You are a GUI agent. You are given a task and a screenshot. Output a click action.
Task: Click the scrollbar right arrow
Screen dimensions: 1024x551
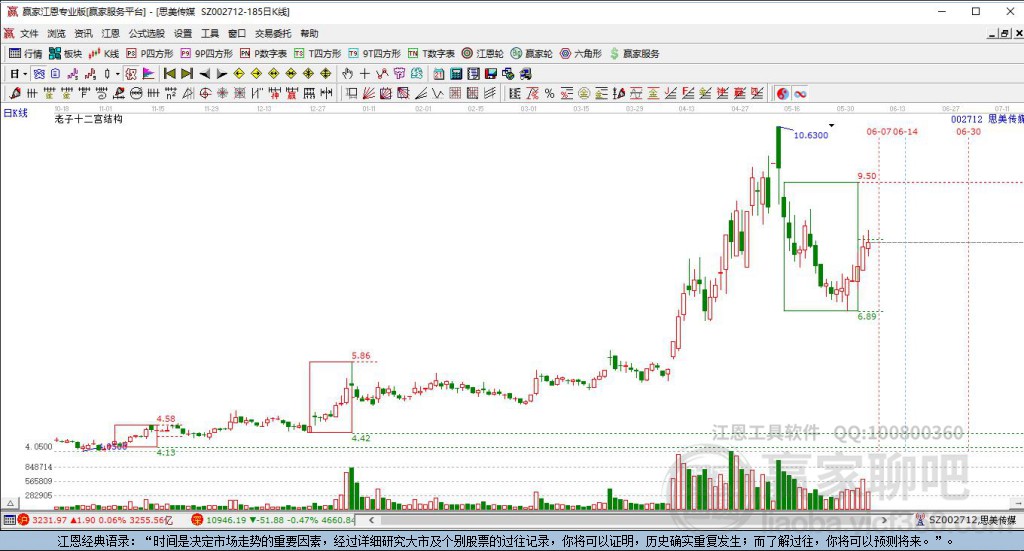(884, 520)
